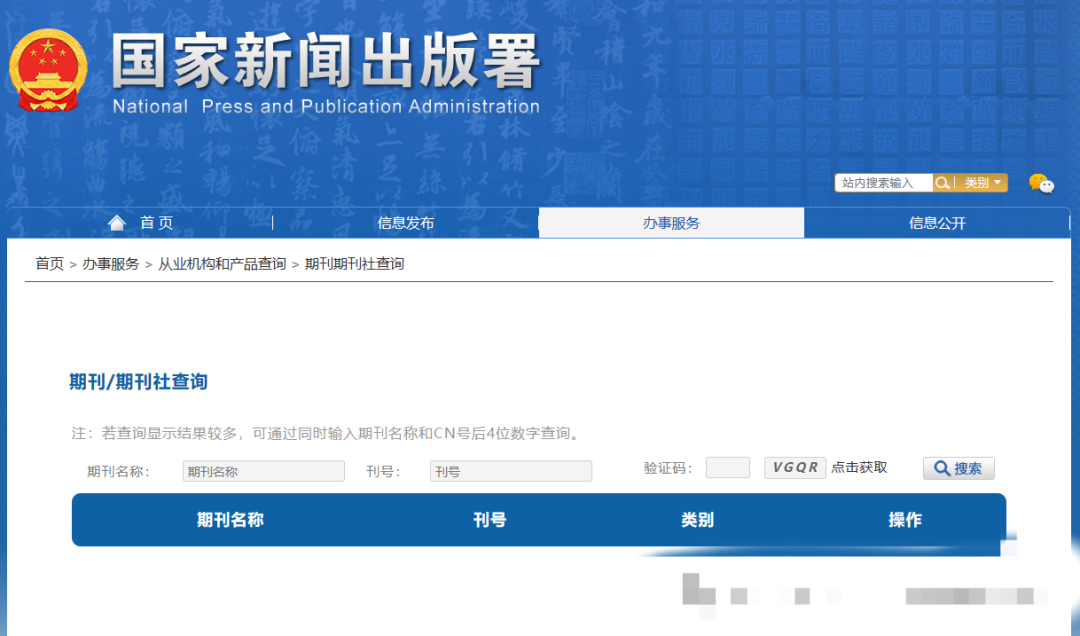Viewport: 1080px width, 636px height.
Task: Click breadcrumb link 期刊期刊社查询
Action: pos(354,264)
